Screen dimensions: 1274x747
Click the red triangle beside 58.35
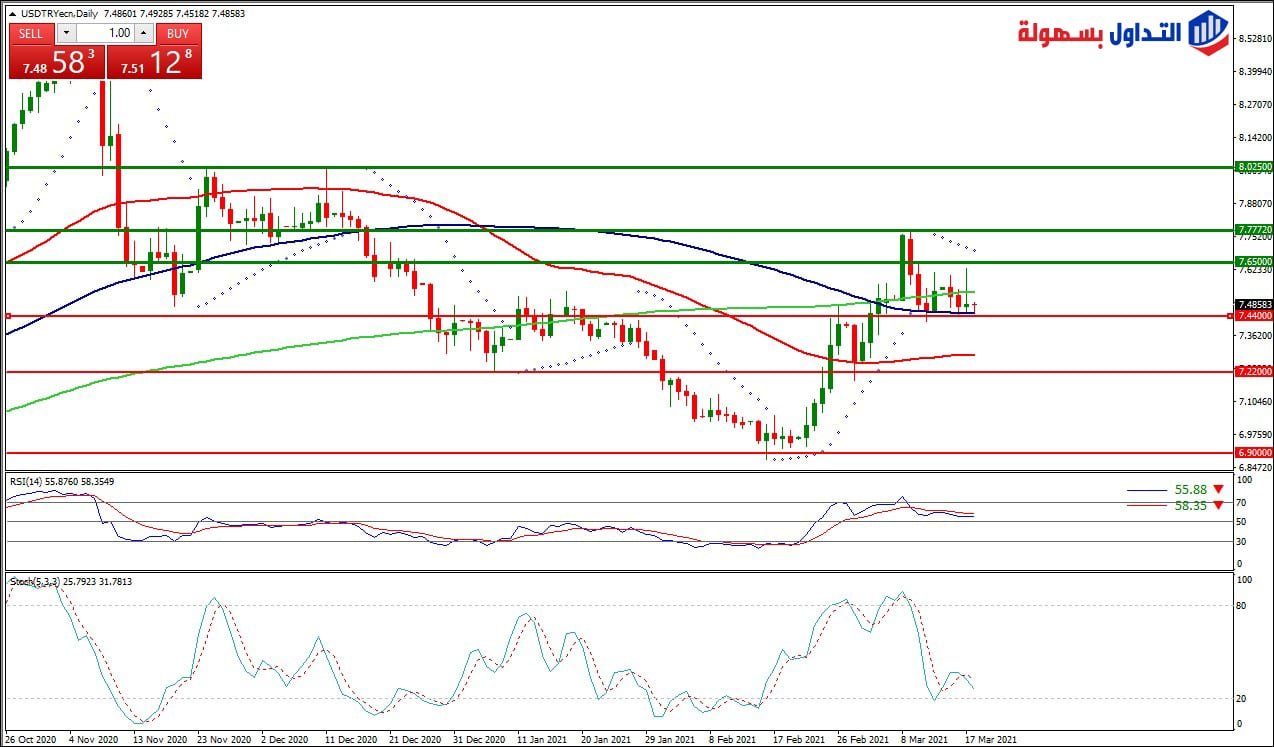coord(1218,506)
